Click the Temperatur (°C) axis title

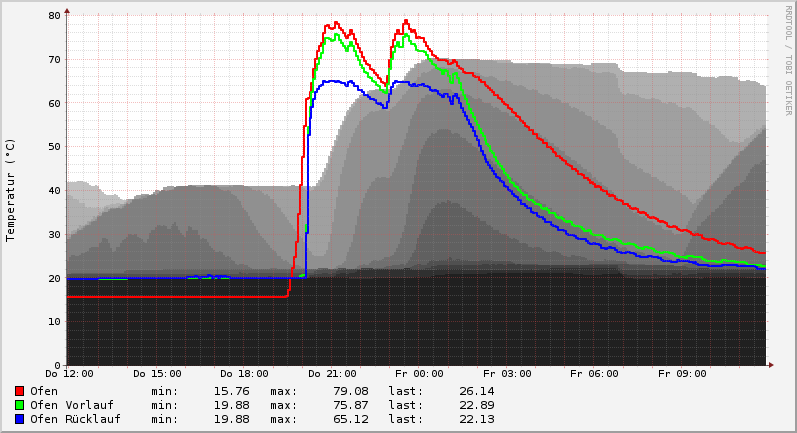click(x=11, y=190)
